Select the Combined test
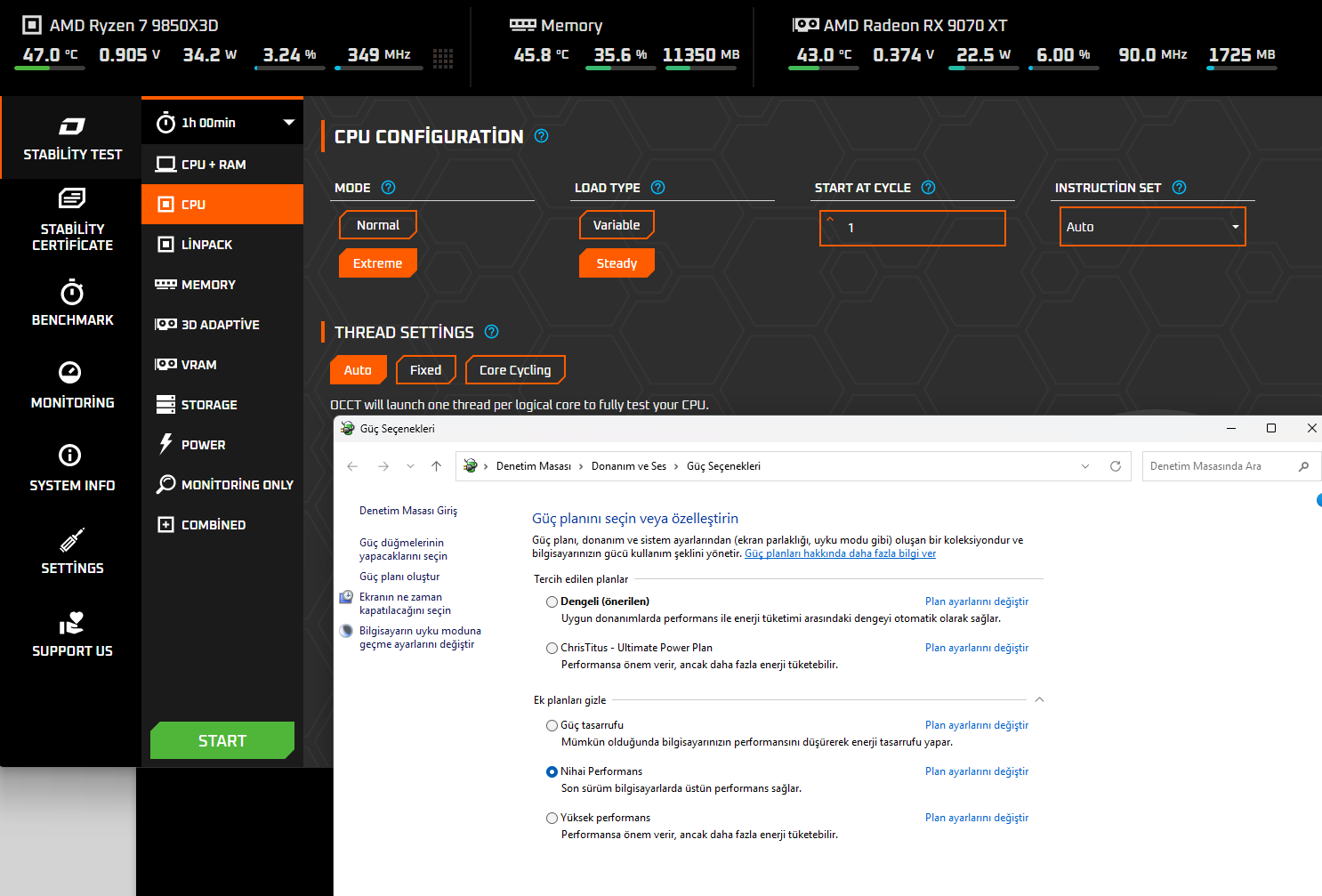Viewport: 1322px width, 896px height. pyautogui.click(x=222, y=525)
